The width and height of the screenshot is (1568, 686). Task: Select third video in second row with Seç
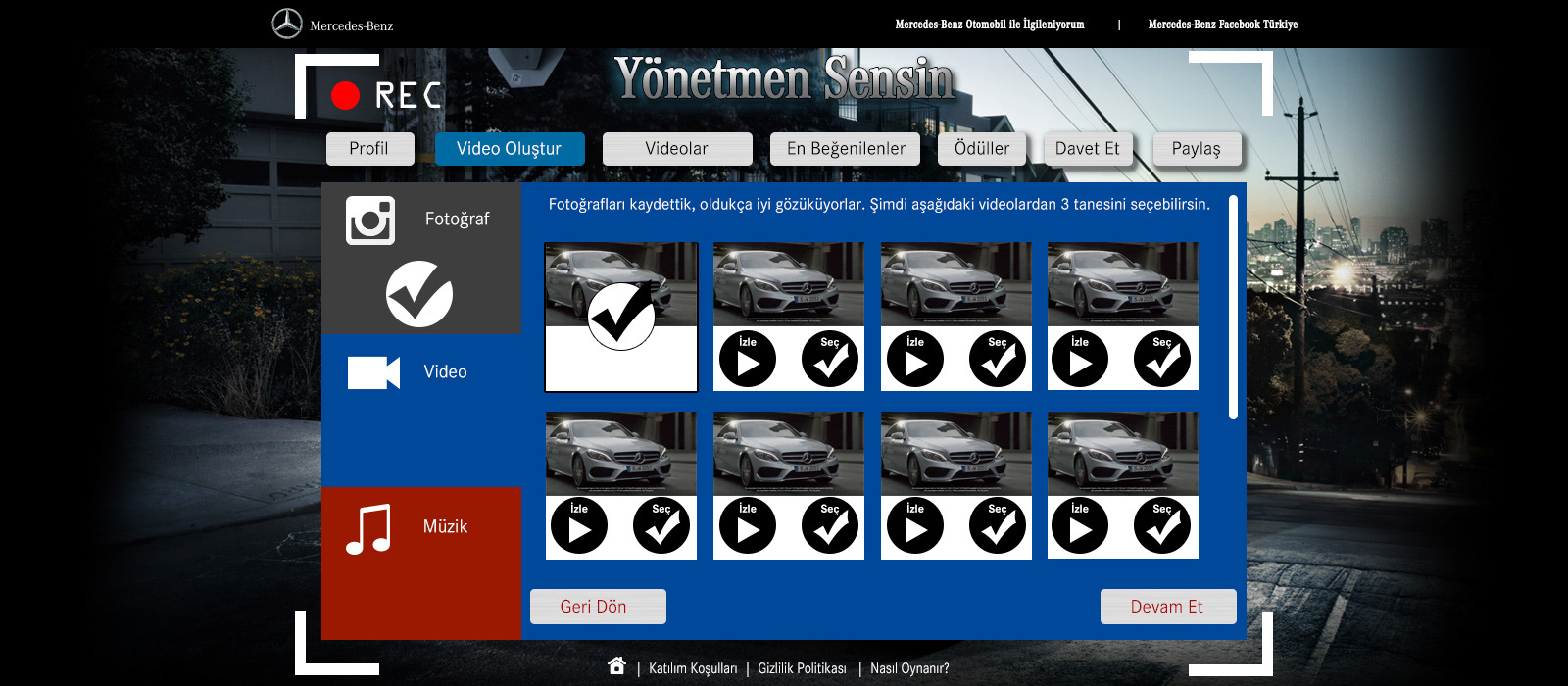click(x=998, y=525)
